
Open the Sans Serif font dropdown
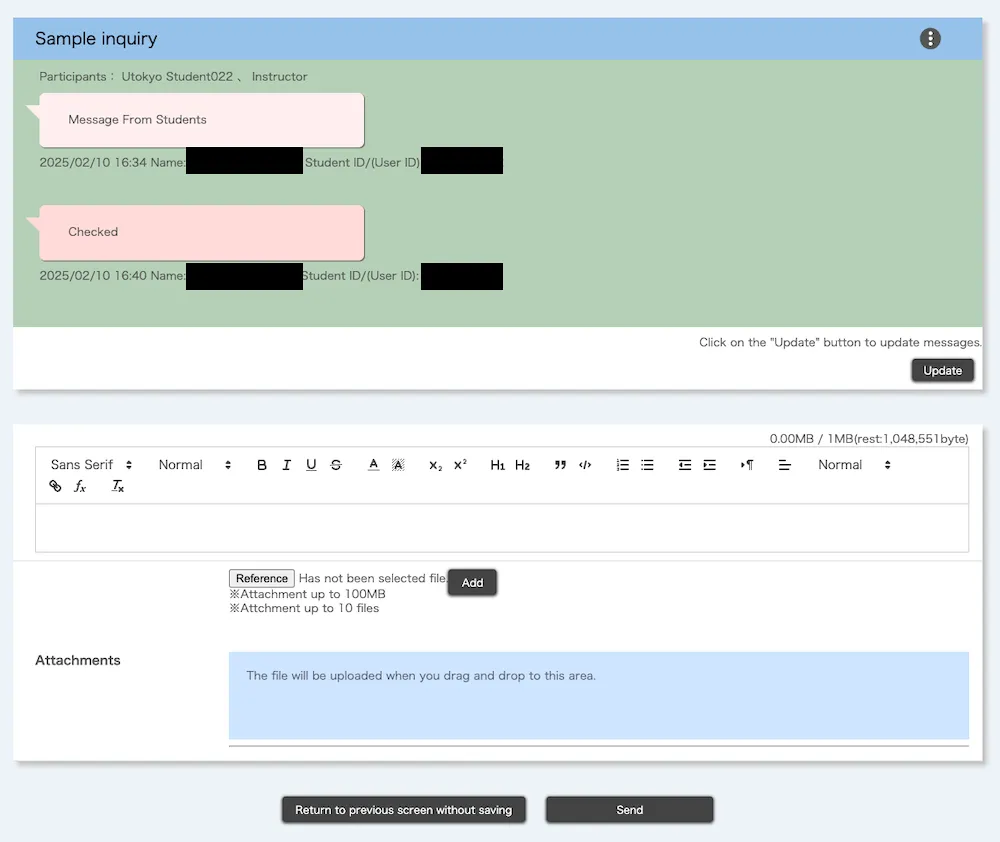pos(91,465)
